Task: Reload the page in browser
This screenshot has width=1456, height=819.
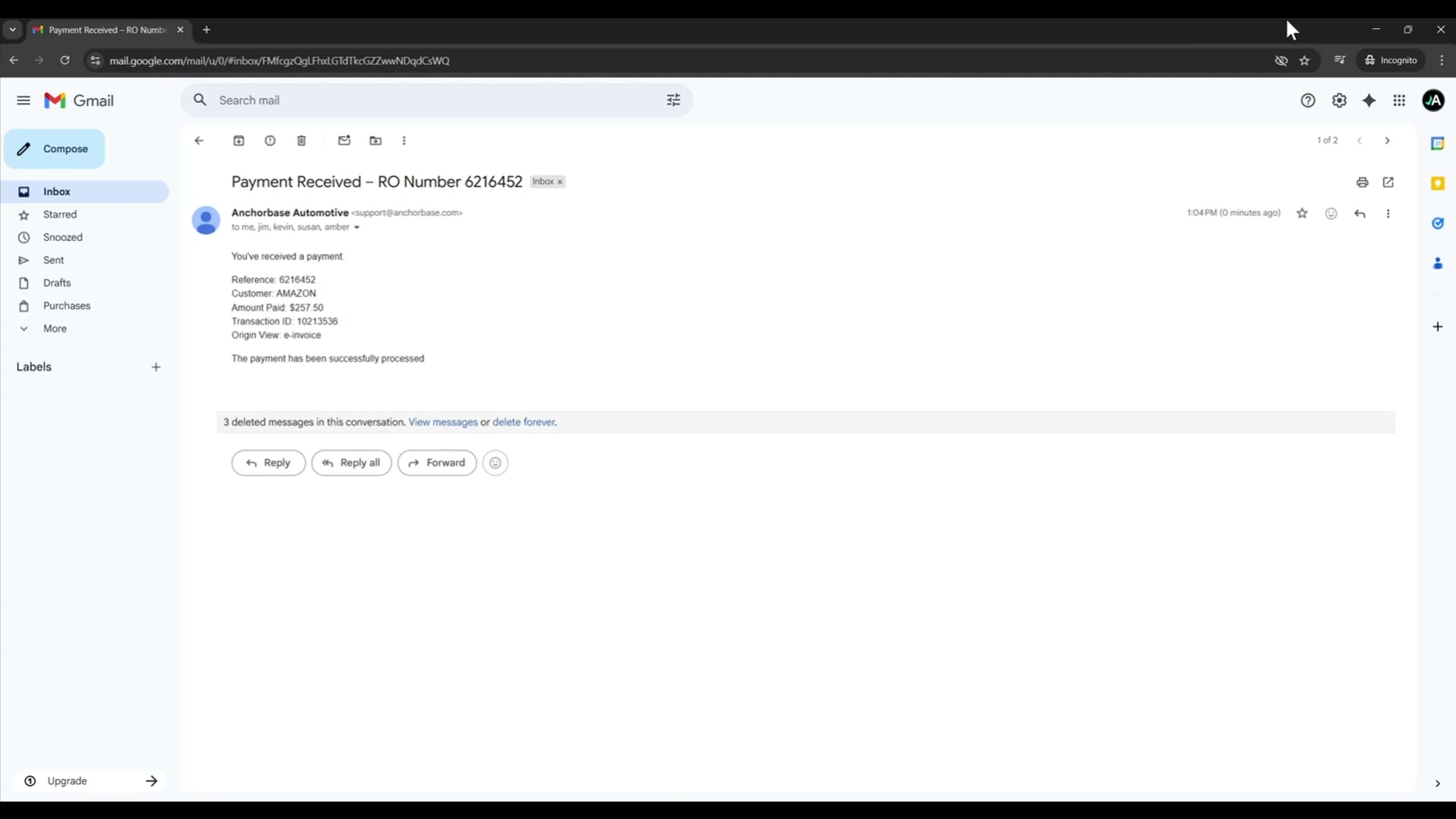Action: coord(65,60)
